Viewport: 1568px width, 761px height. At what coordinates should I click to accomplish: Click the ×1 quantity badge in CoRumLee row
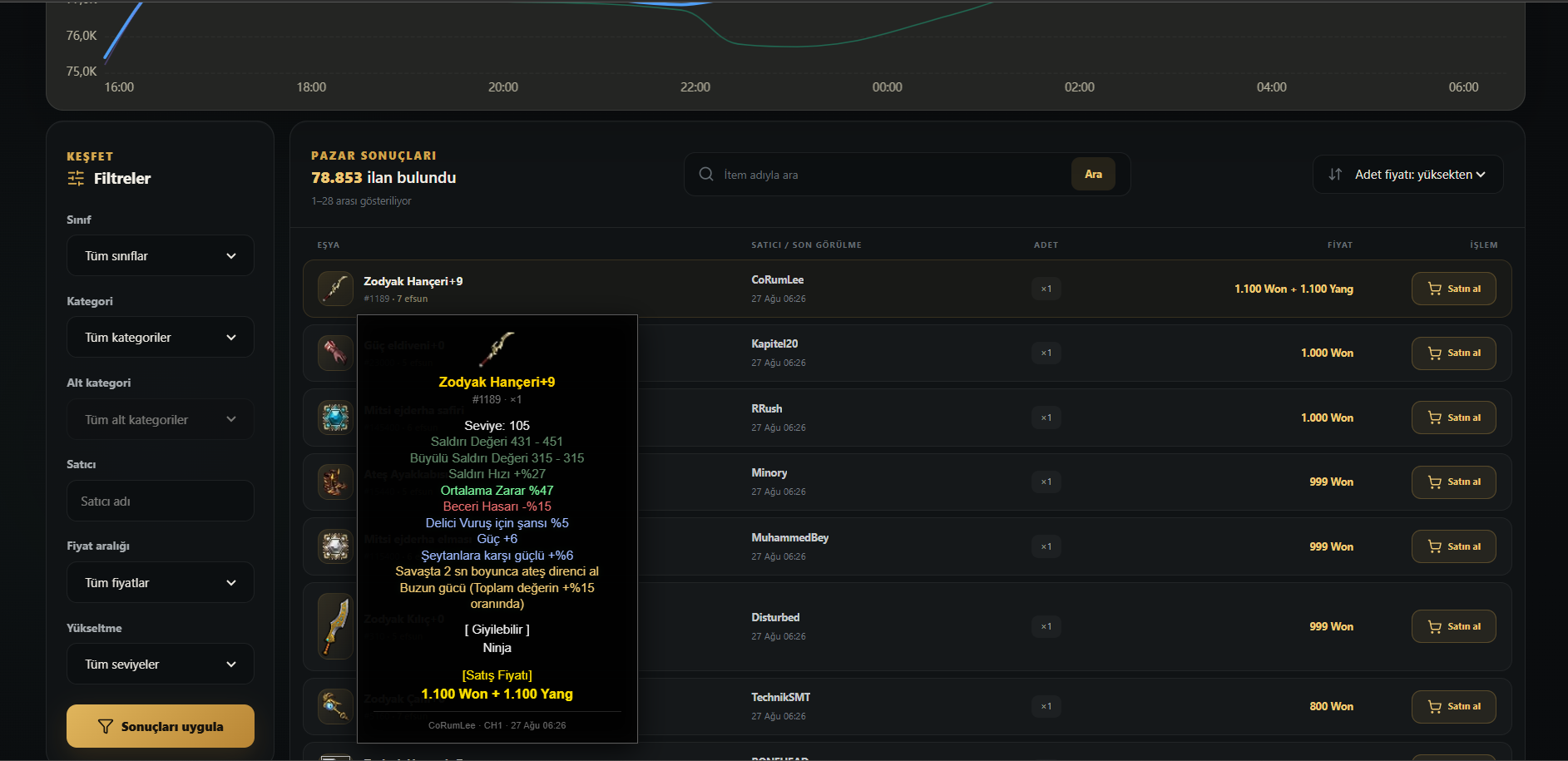click(1046, 289)
